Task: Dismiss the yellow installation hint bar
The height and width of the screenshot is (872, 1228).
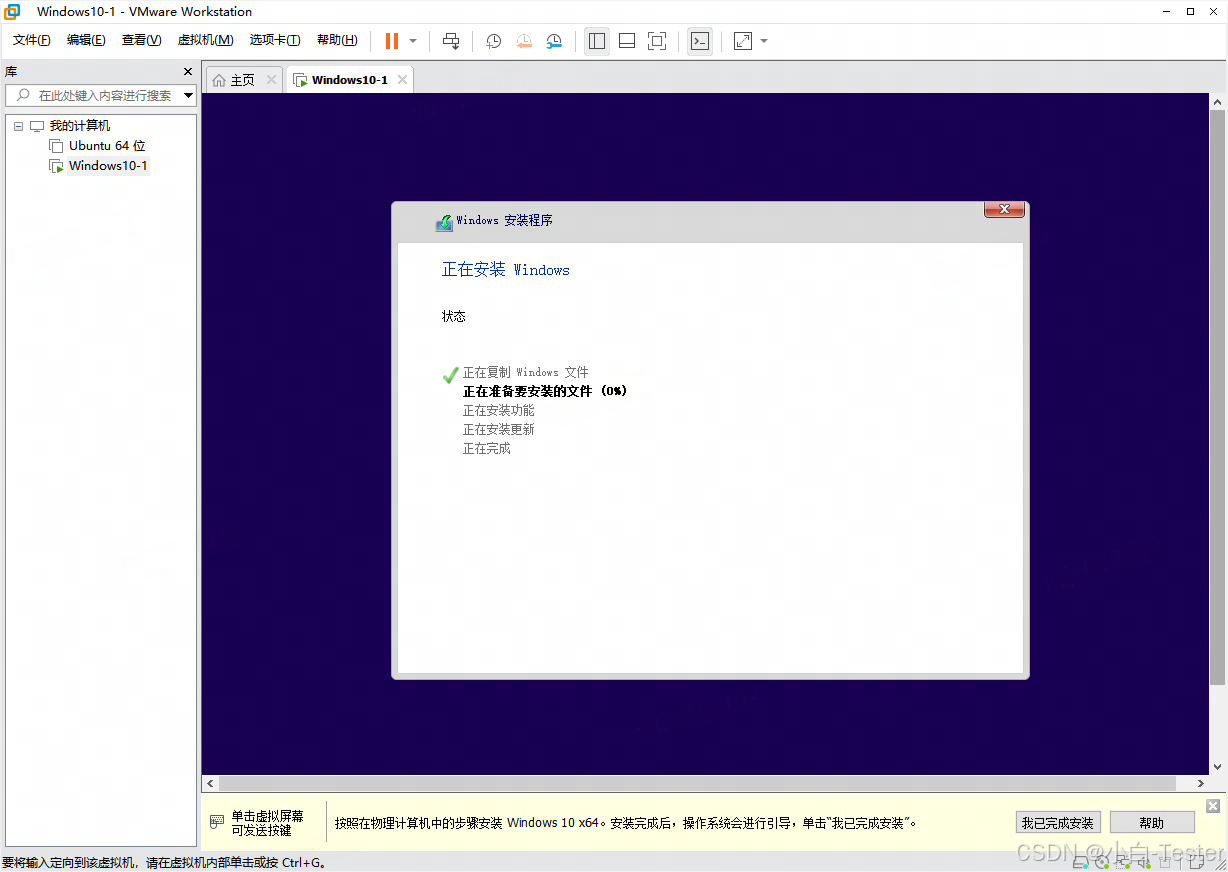Action: tap(1213, 806)
